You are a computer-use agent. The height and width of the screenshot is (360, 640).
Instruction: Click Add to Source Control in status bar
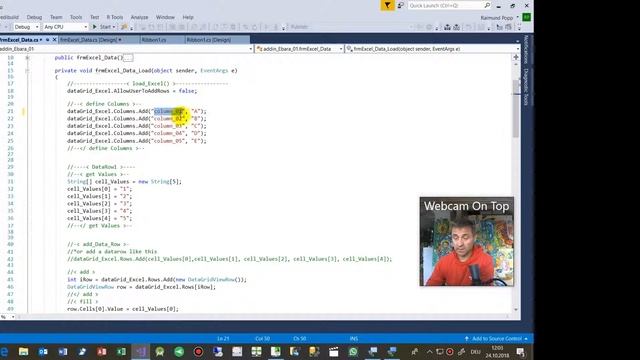point(496,338)
